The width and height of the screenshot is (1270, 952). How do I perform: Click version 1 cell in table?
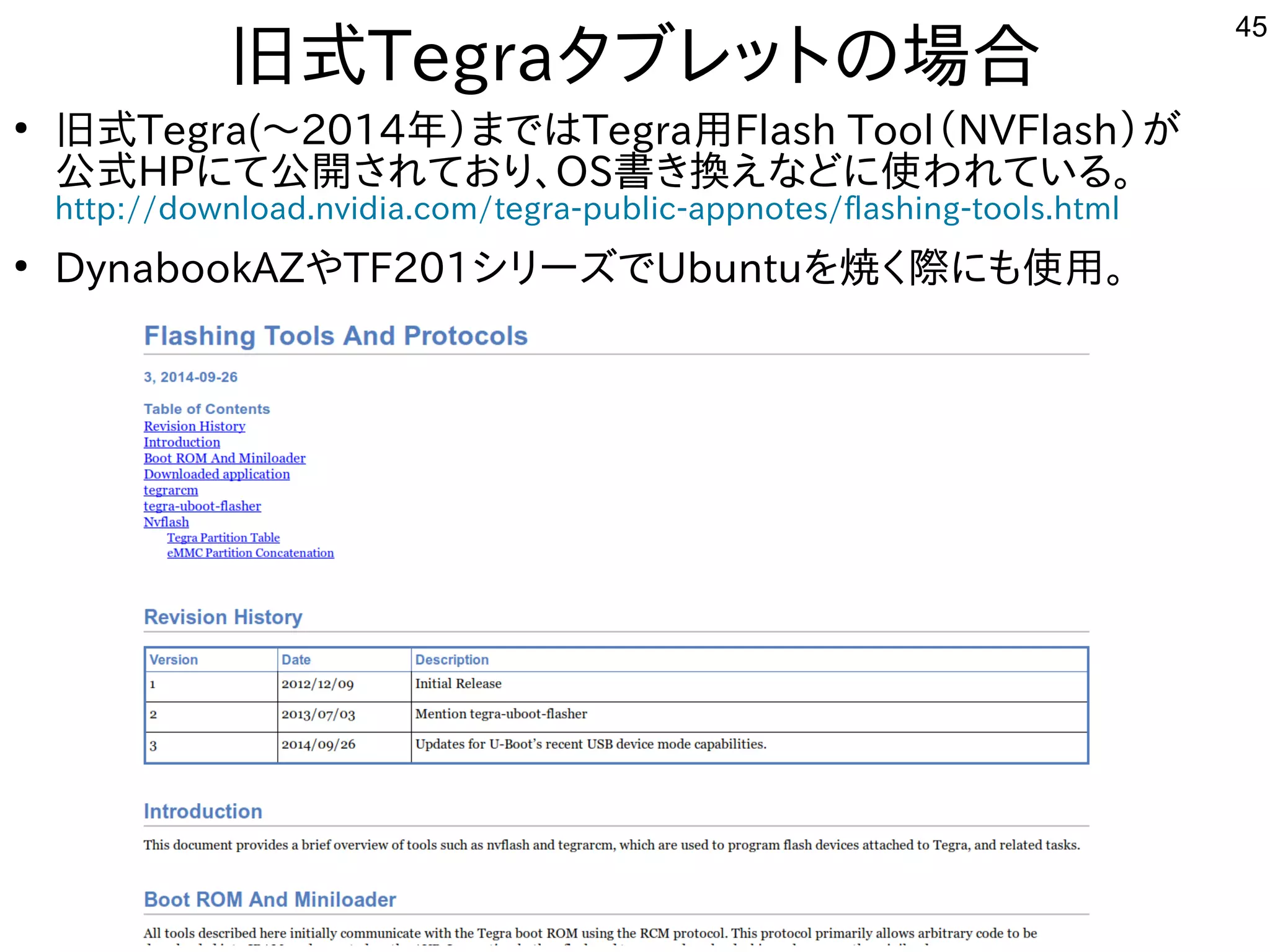point(211,687)
